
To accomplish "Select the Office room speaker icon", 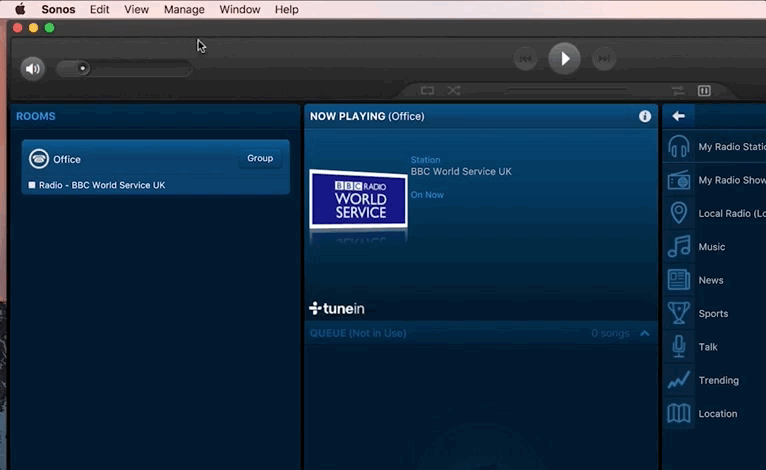I will click(39, 159).
